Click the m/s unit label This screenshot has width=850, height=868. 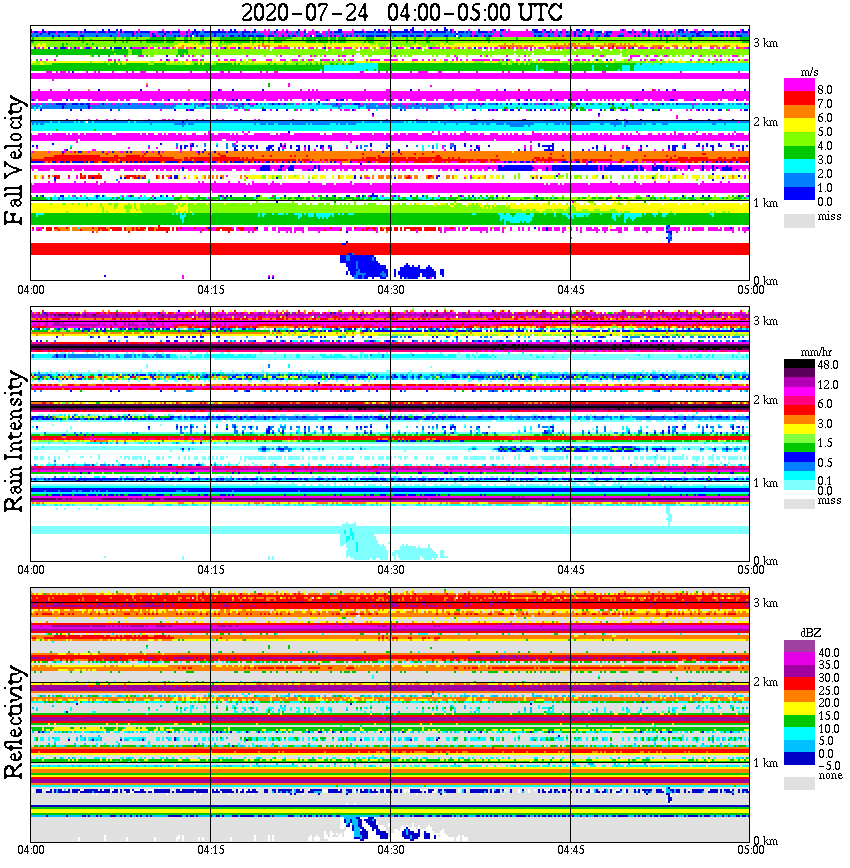coord(810,73)
